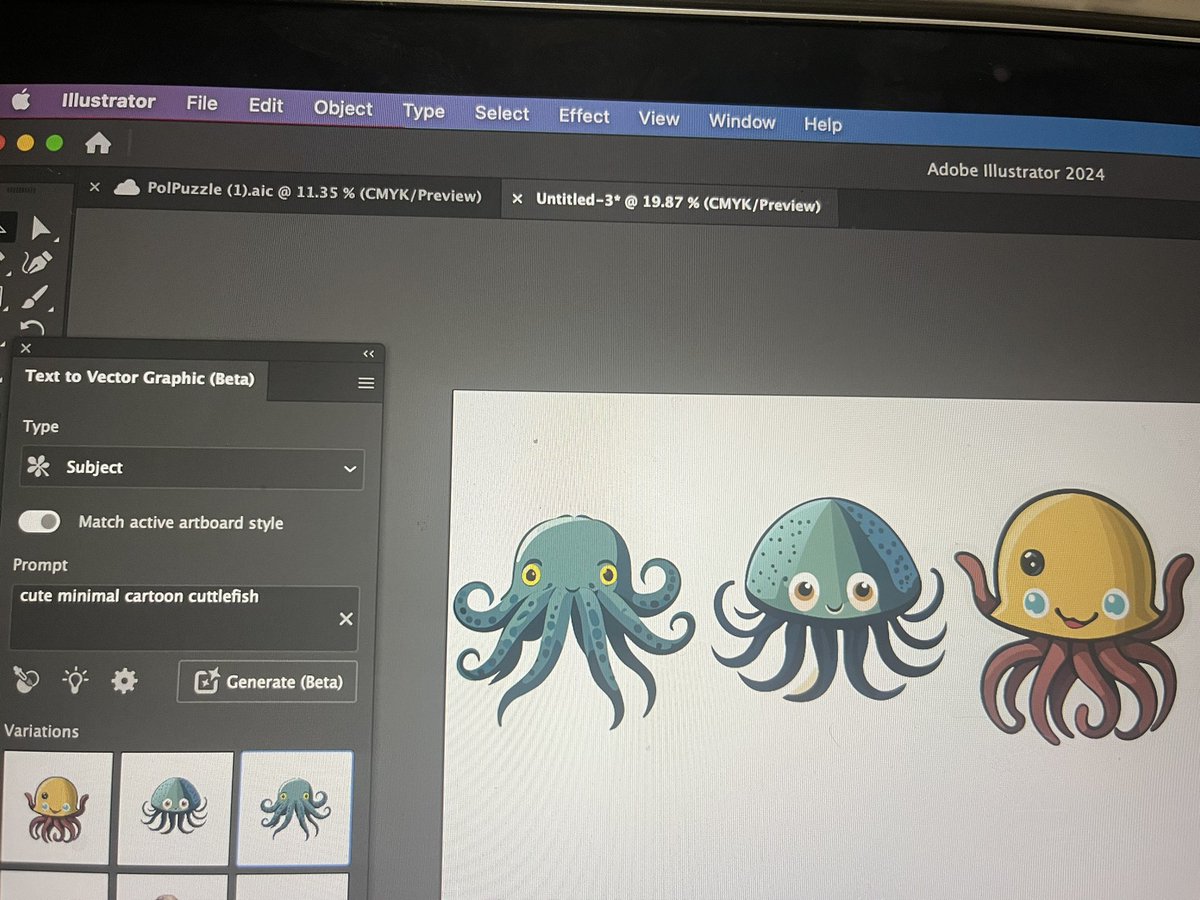This screenshot has width=1200, height=900.
Task: Select the teal octopus variation thumbnail
Action: (x=295, y=808)
